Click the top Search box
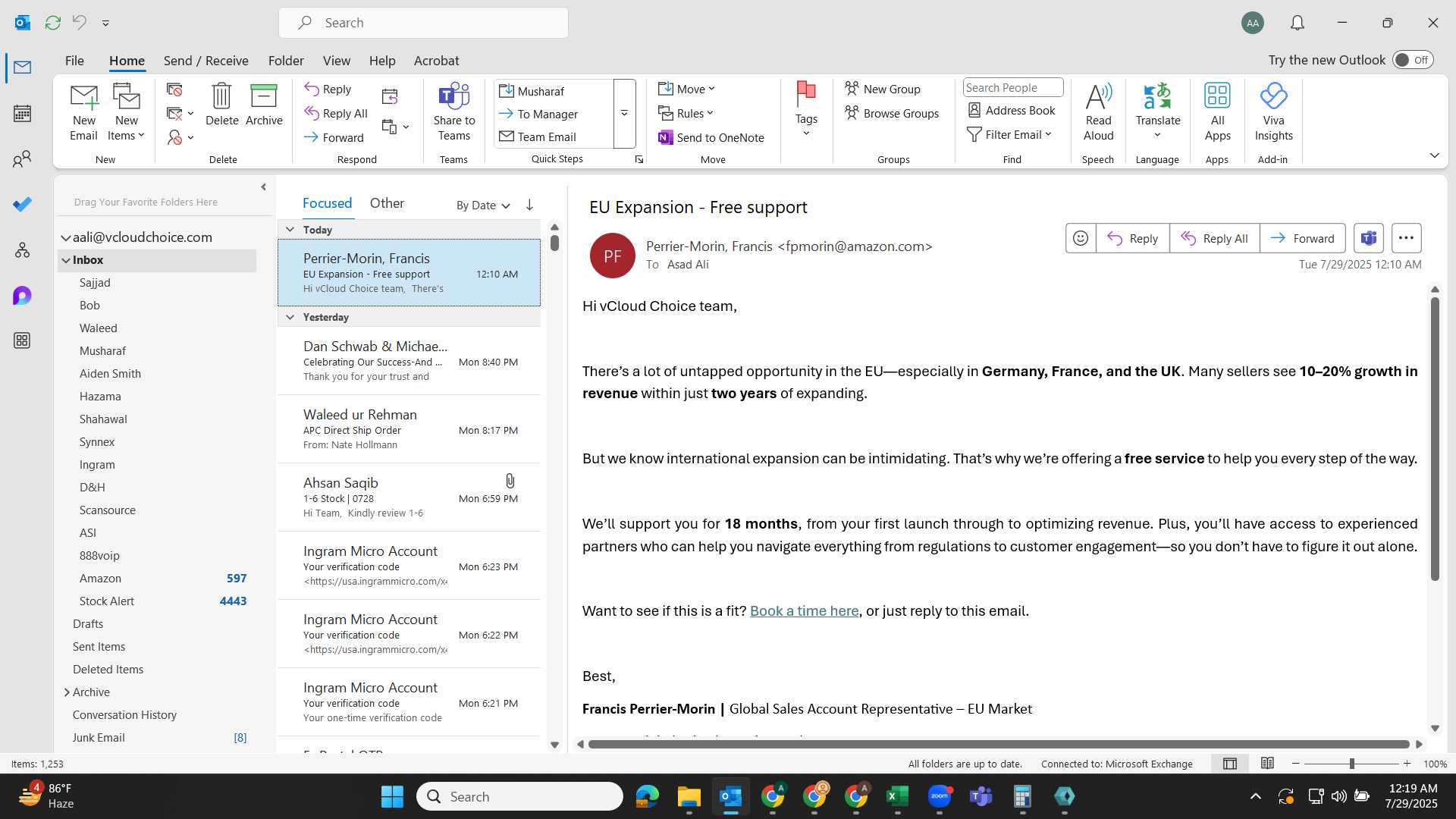This screenshot has width=1456, height=819. (x=423, y=23)
